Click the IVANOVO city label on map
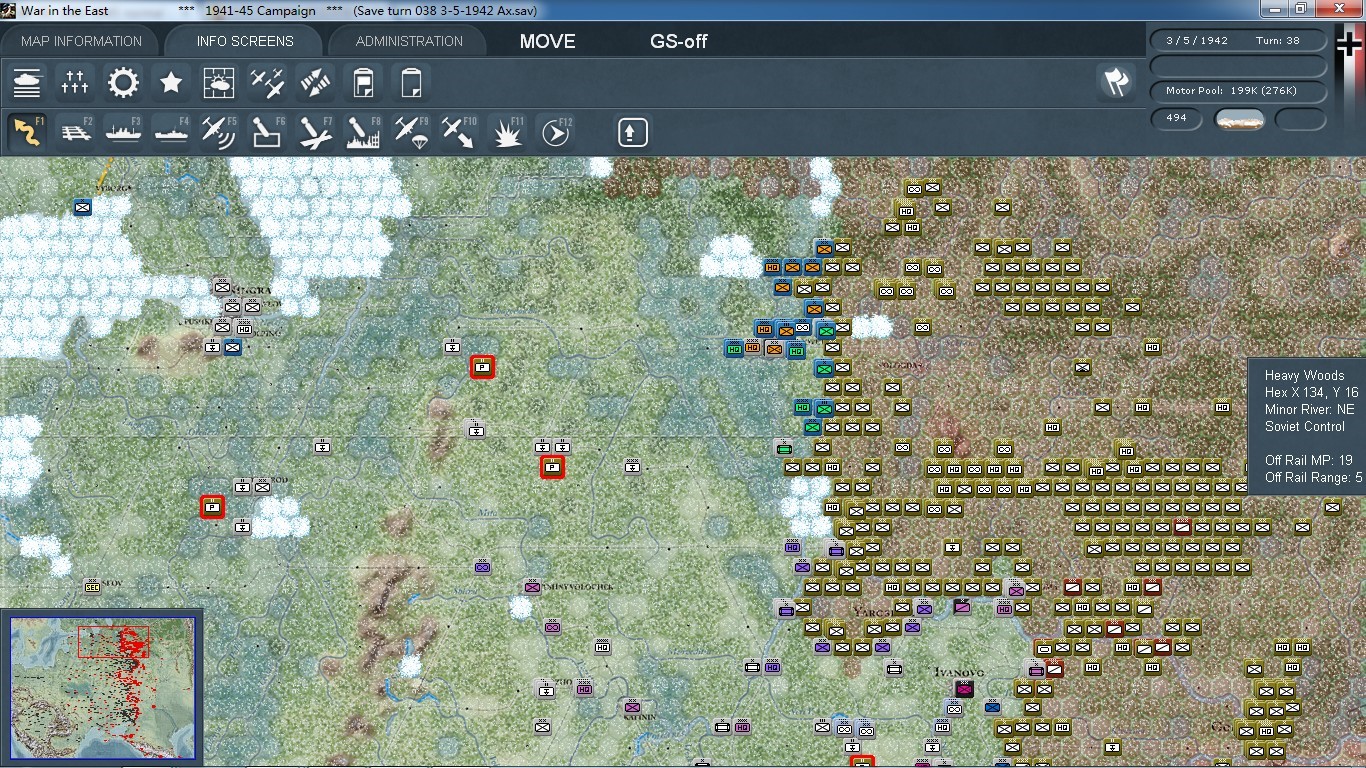 [958, 672]
